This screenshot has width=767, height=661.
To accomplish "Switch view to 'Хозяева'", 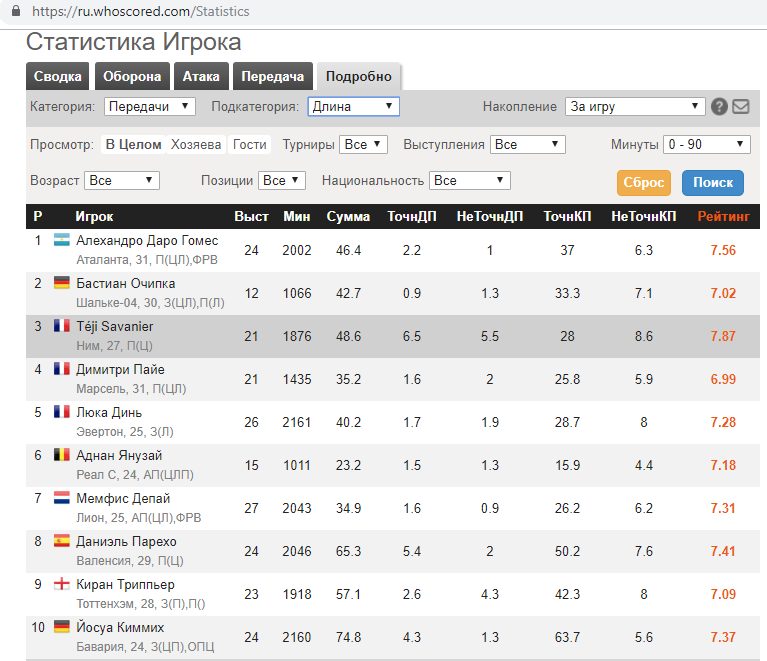I will coord(196,144).
